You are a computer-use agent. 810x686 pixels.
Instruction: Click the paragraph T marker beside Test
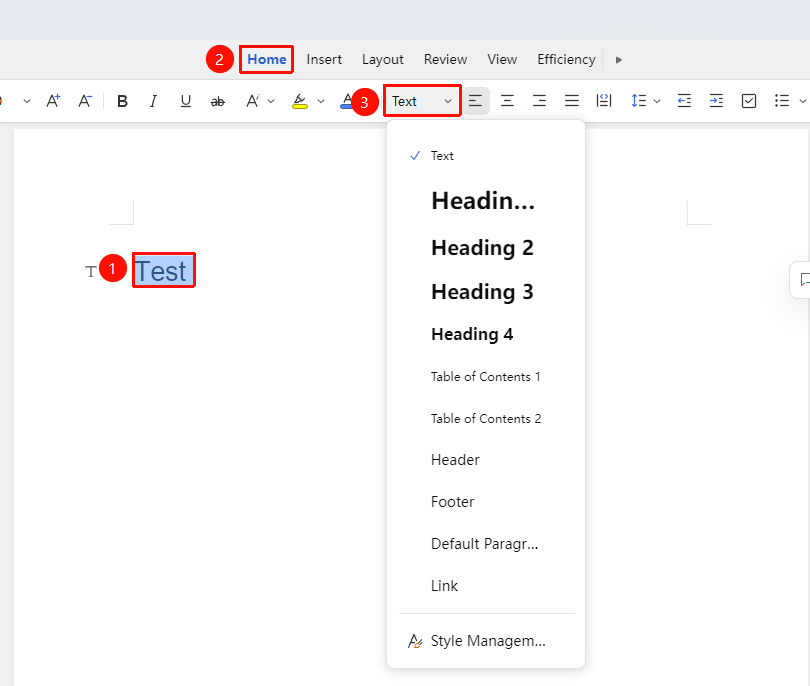91,271
